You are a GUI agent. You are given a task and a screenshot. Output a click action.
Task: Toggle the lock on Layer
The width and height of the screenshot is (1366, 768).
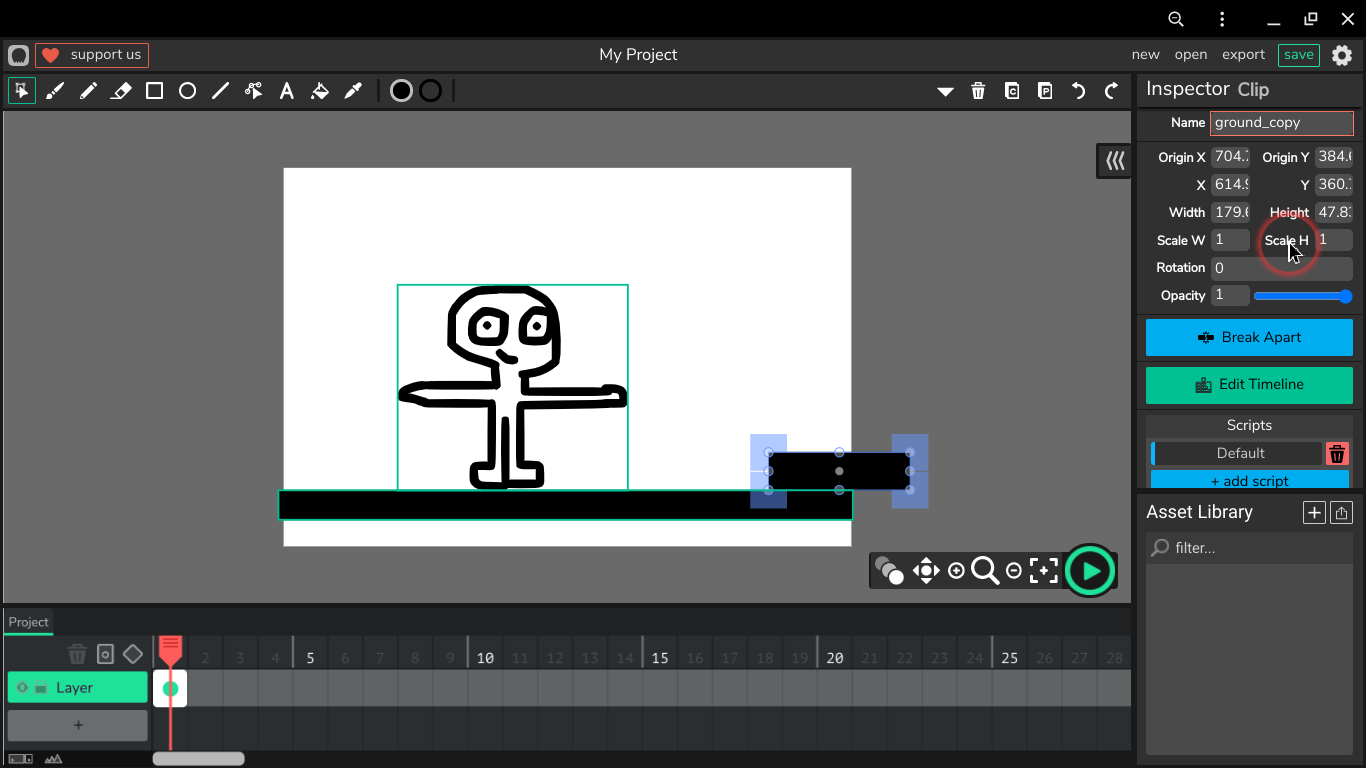click(x=41, y=688)
